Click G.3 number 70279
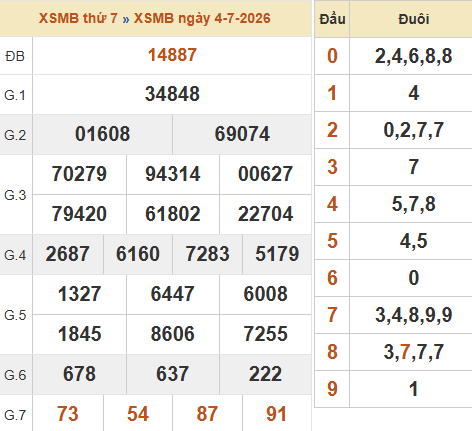Viewport: 472px width, 431px height. [79, 174]
